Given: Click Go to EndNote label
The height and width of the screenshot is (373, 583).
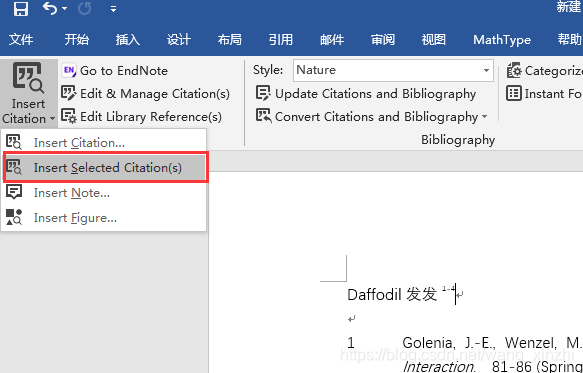Looking at the screenshot, I should pos(124,71).
